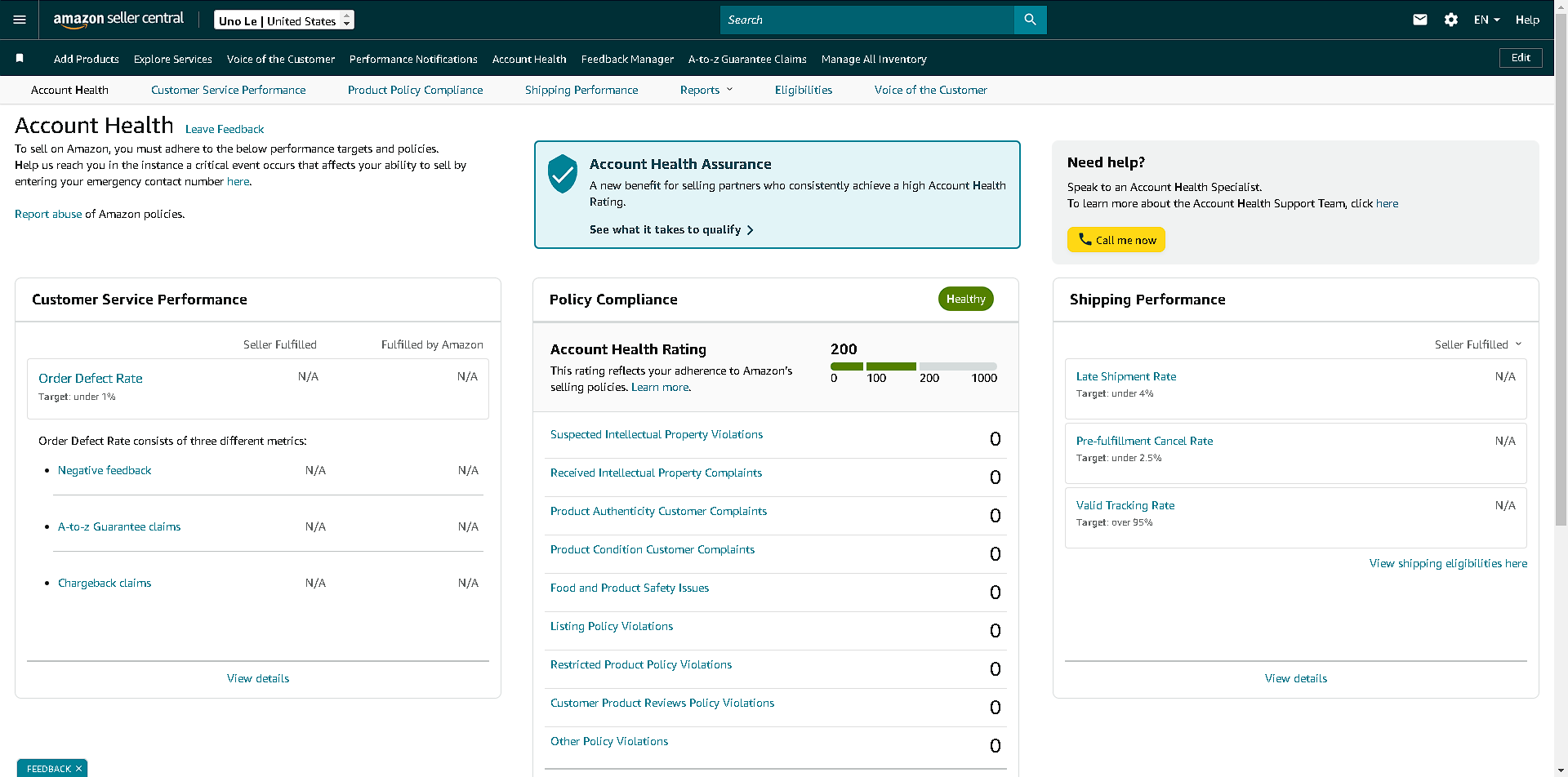1568x777 pixels.
Task: Open the hamburger main menu
Action: click(x=20, y=20)
